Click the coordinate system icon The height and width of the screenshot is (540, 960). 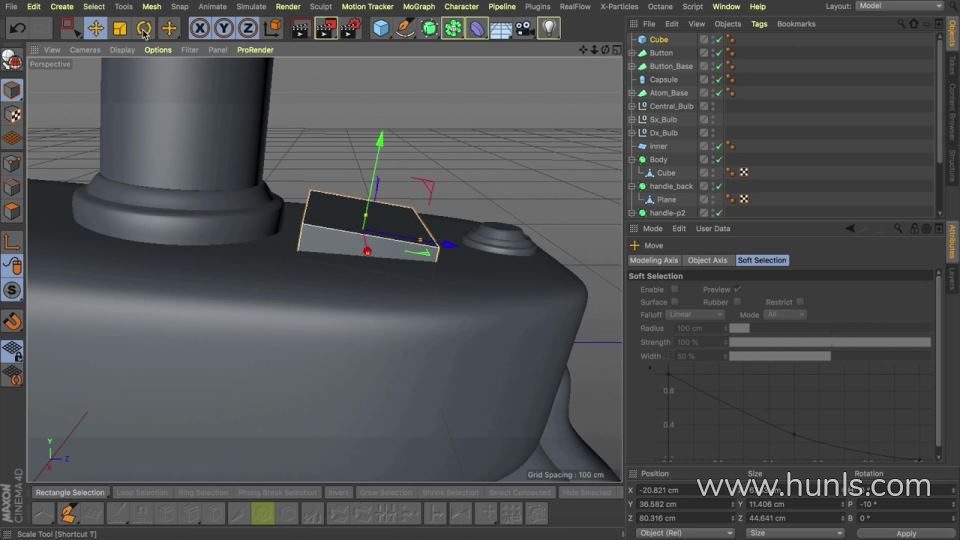272,28
